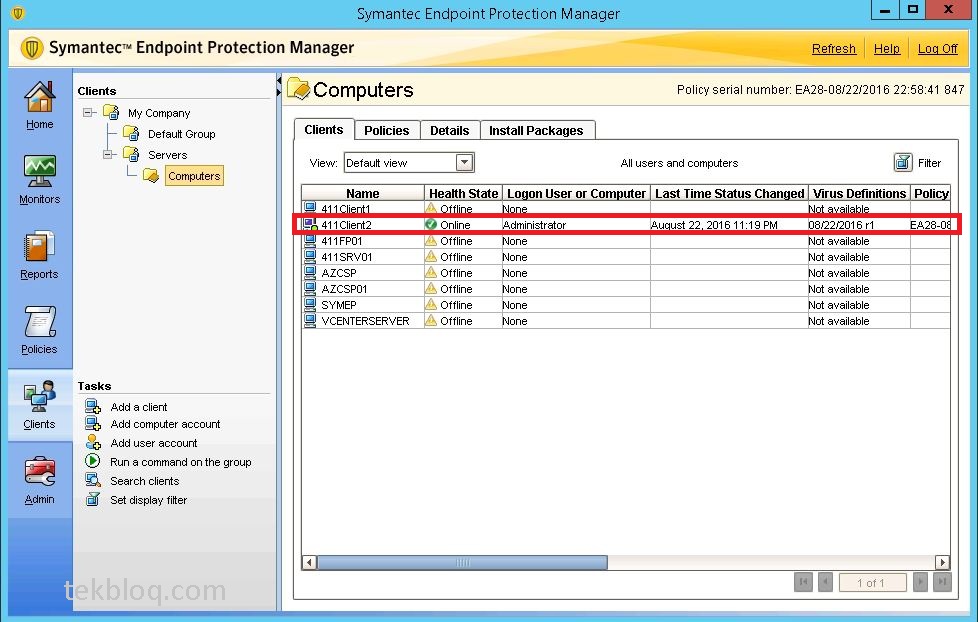Select the Computers group in tree
Viewport: 978px width, 622px height.
194,176
